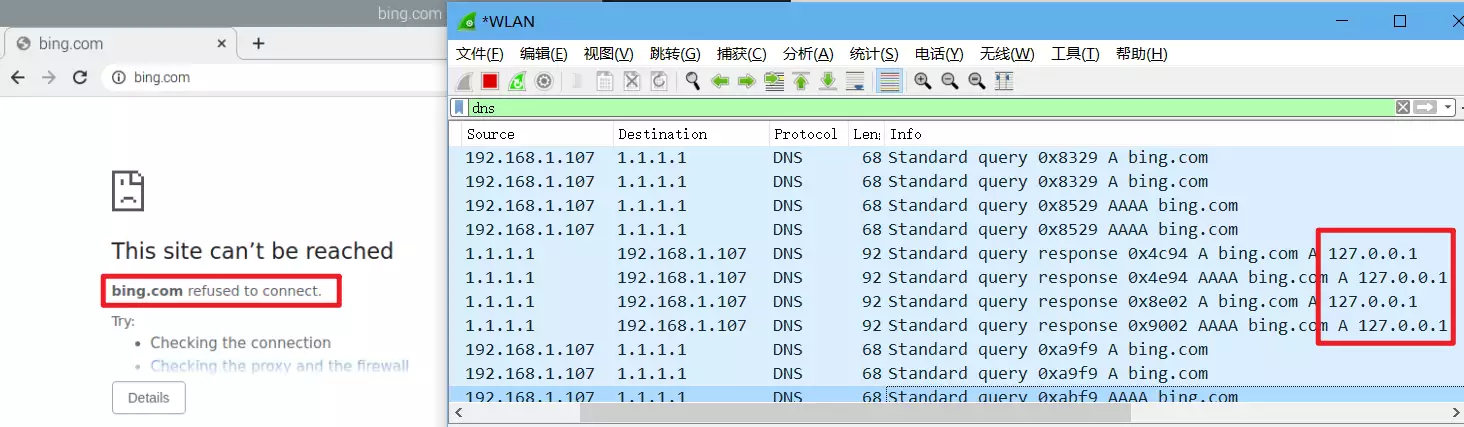Click the Details button in Chrome
The height and width of the screenshot is (427, 1464).
pos(148,397)
